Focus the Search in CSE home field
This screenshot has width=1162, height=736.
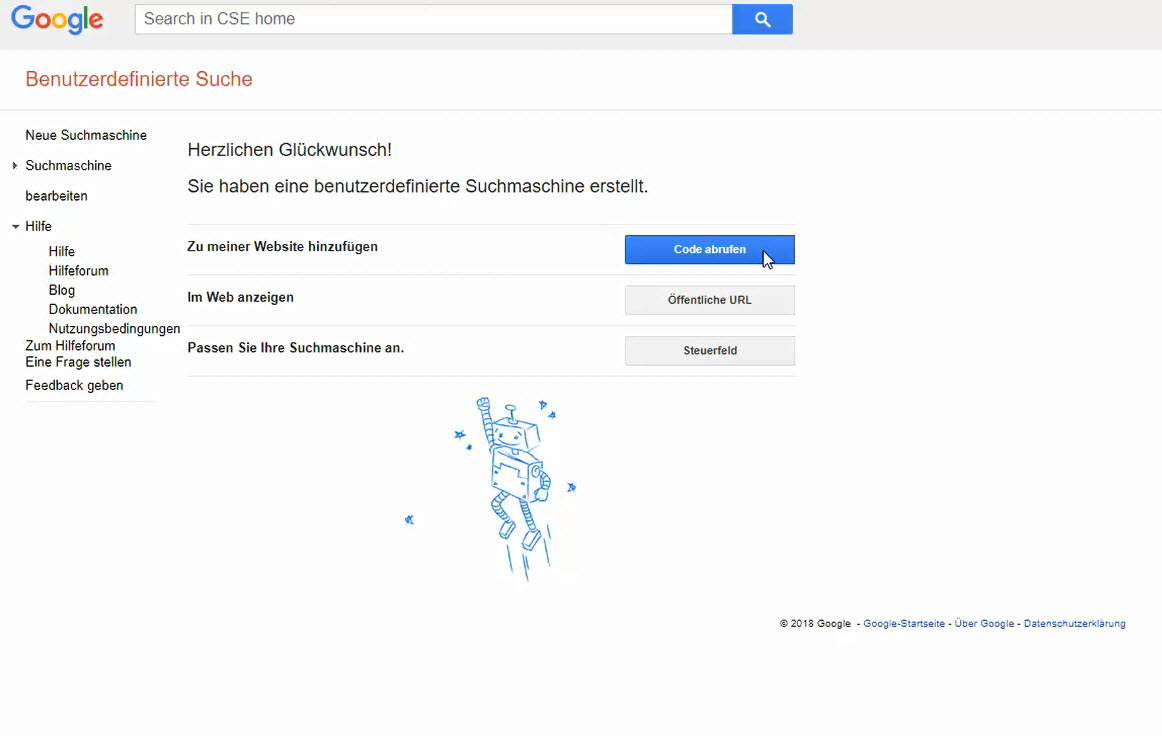coord(434,19)
